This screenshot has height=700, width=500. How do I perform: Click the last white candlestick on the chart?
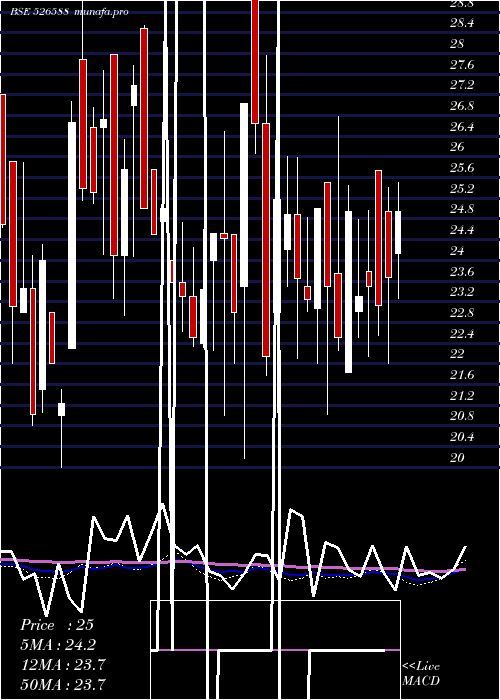(397, 232)
